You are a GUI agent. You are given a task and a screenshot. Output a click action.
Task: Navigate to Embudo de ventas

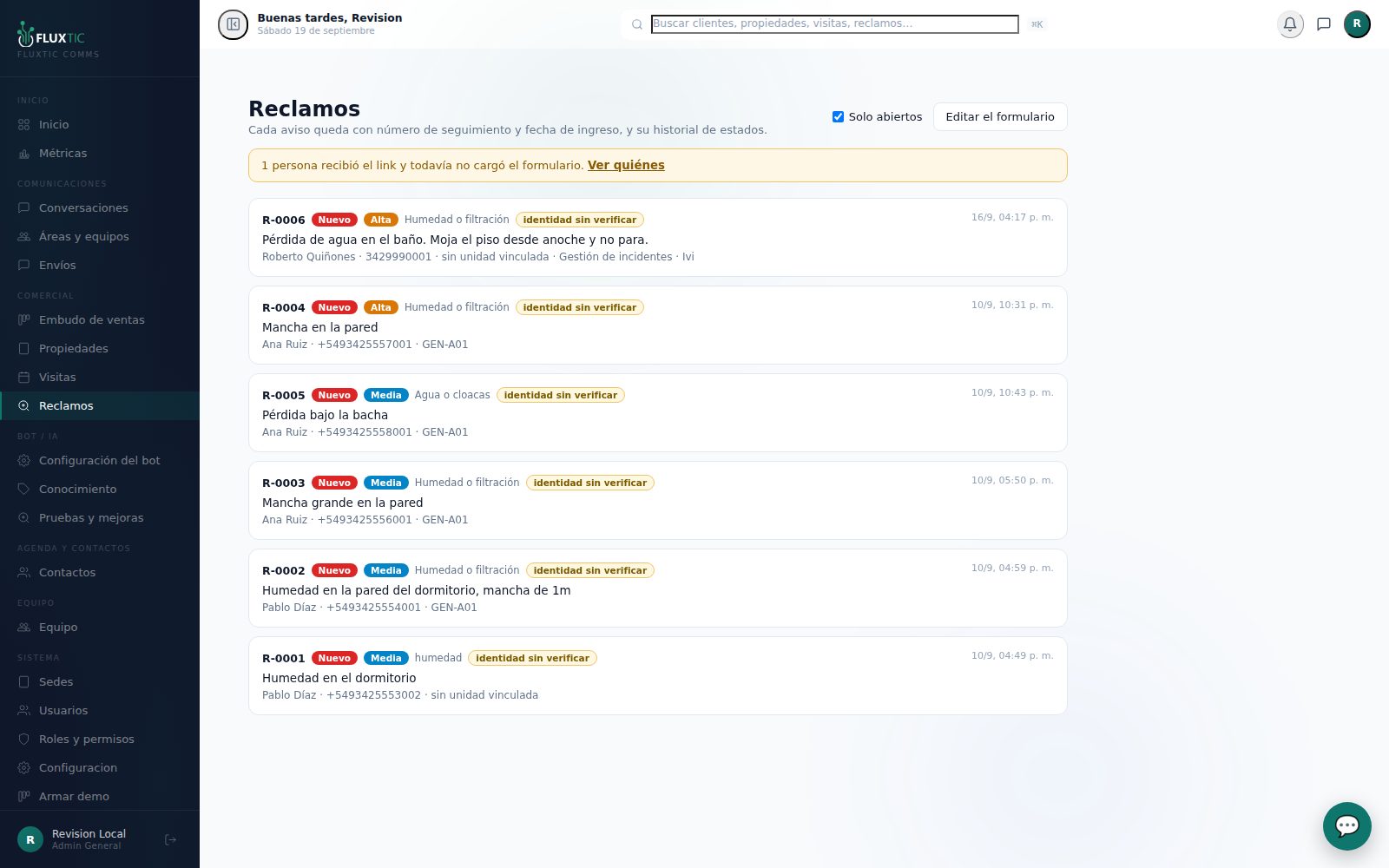[x=100, y=320]
